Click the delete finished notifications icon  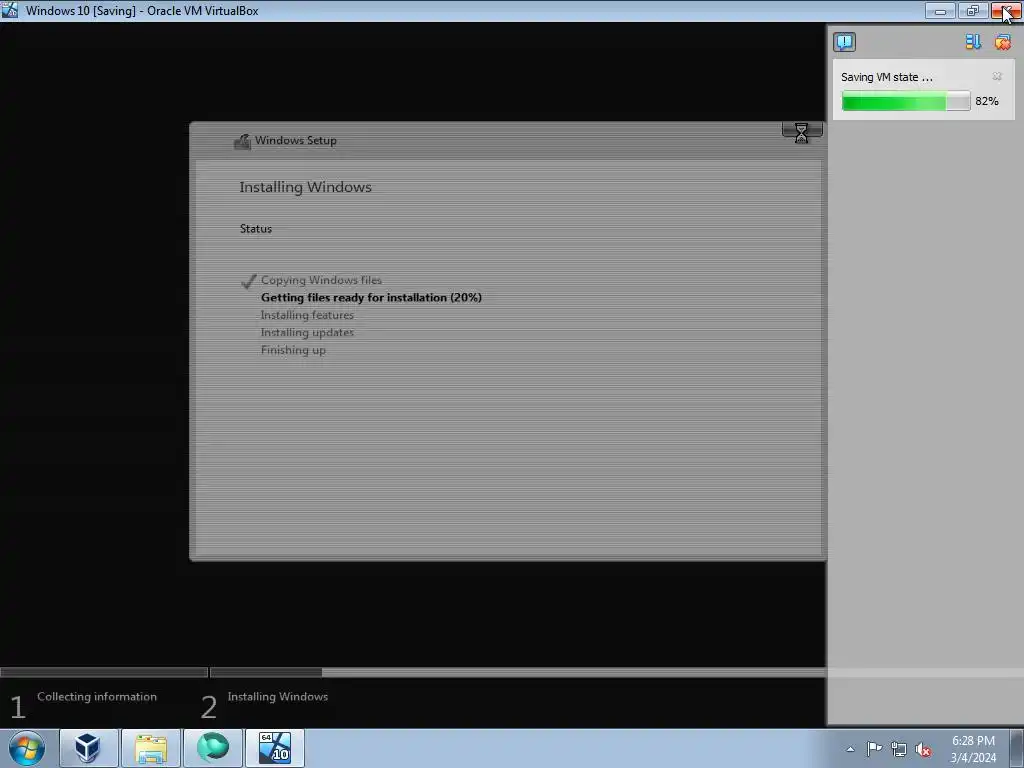pos(1002,42)
